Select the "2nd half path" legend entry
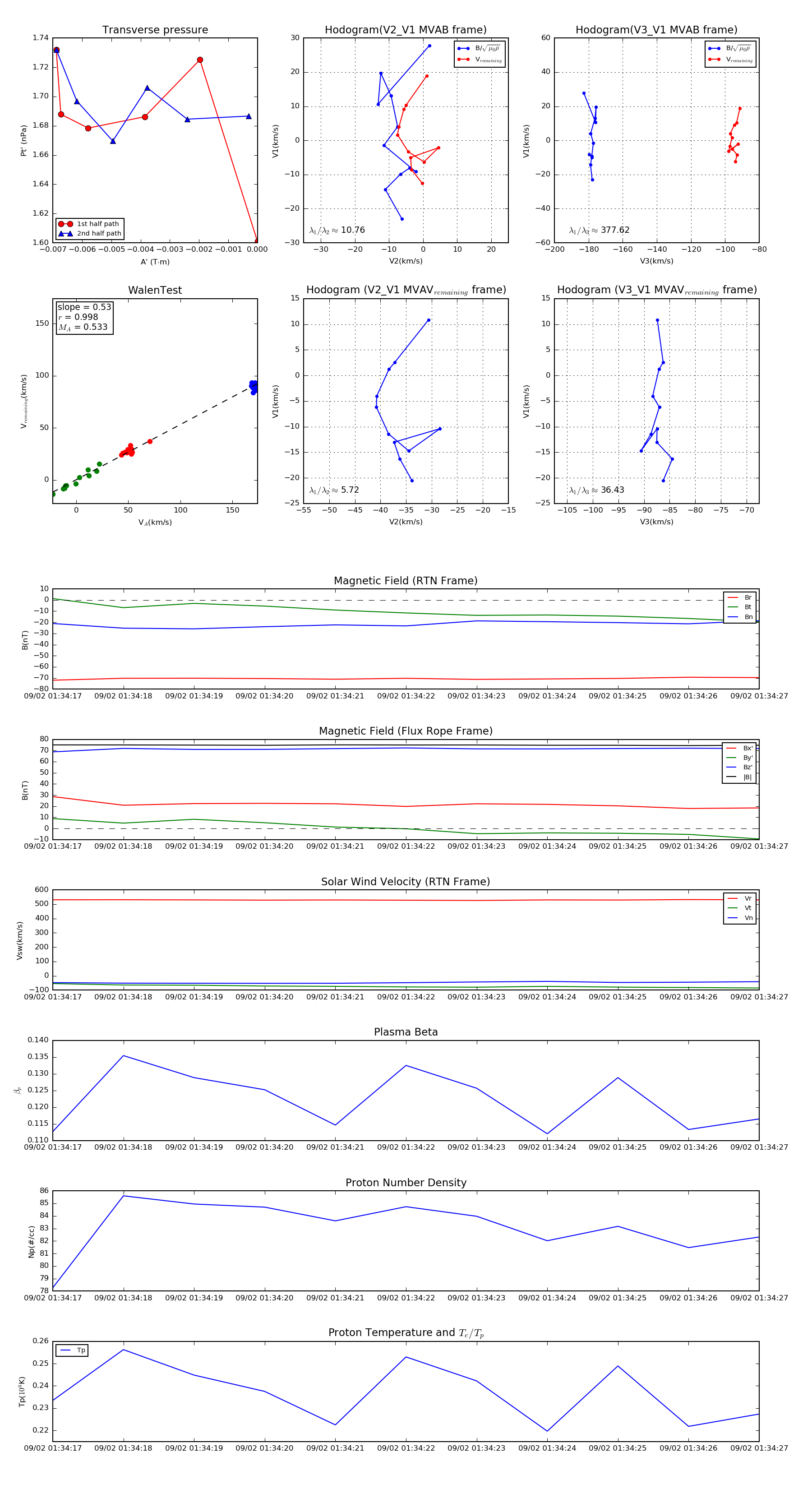812x1489 pixels. [x=90, y=234]
